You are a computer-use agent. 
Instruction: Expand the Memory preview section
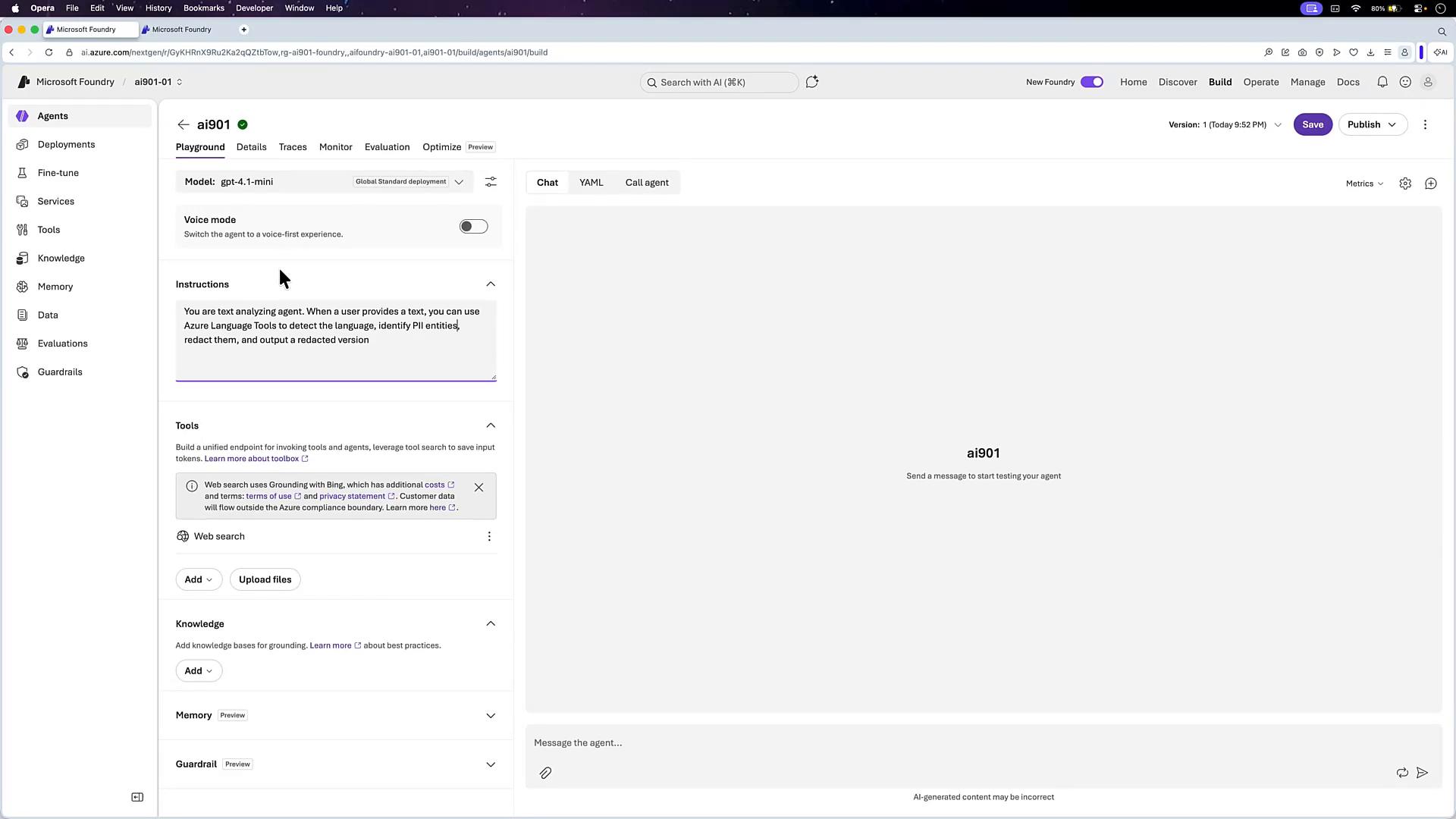[x=491, y=716]
